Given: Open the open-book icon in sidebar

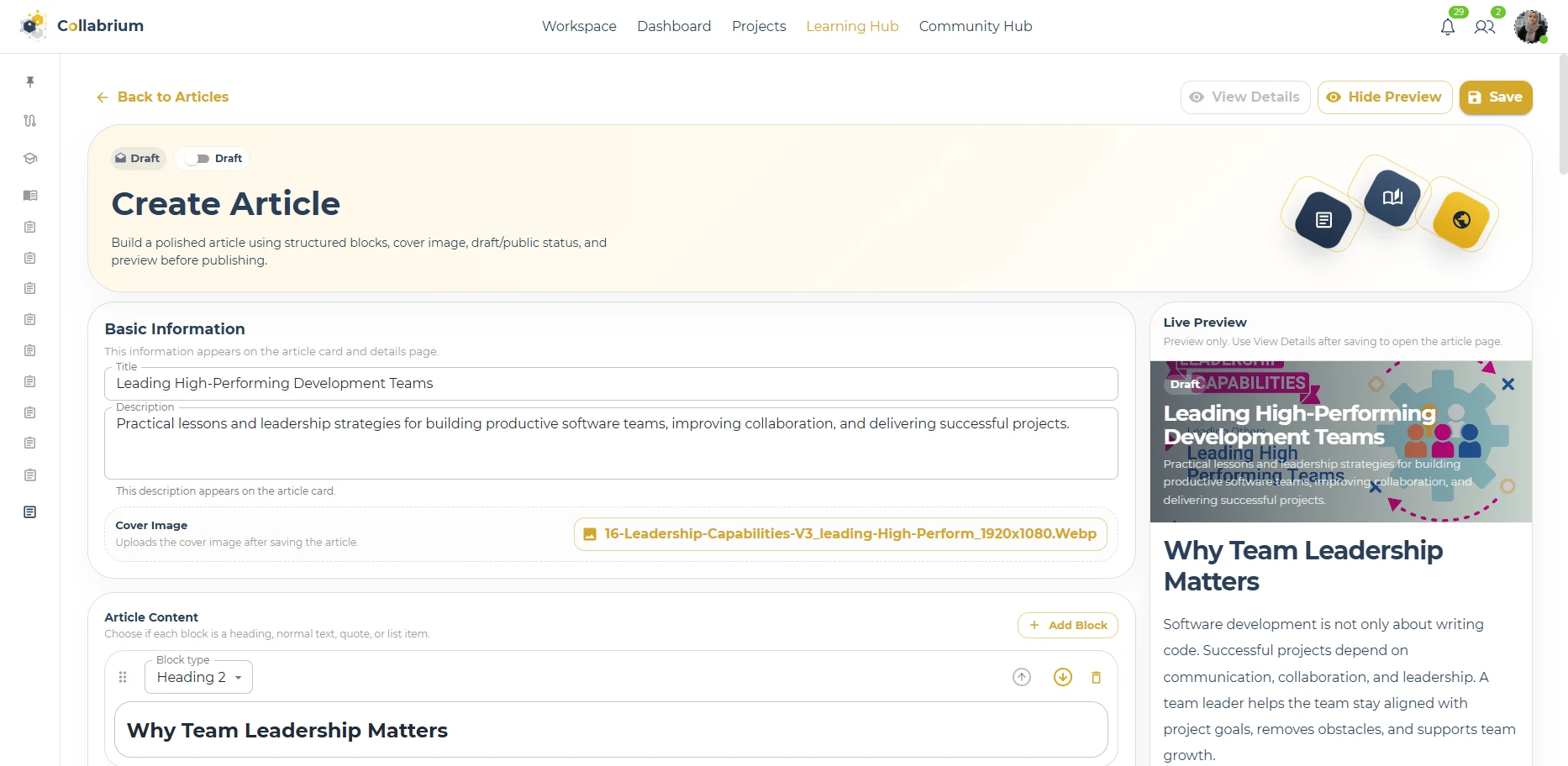Looking at the screenshot, I should tap(30, 195).
